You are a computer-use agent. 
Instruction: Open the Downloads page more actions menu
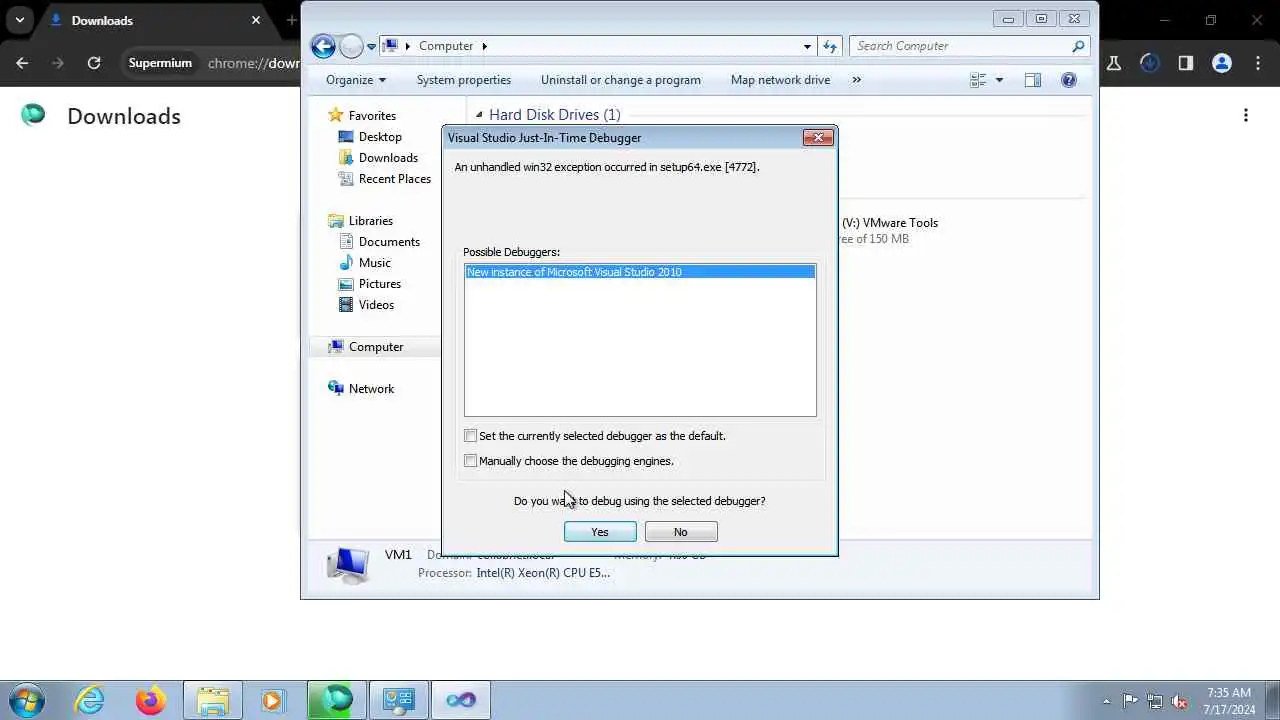(x=1246, y=116)
